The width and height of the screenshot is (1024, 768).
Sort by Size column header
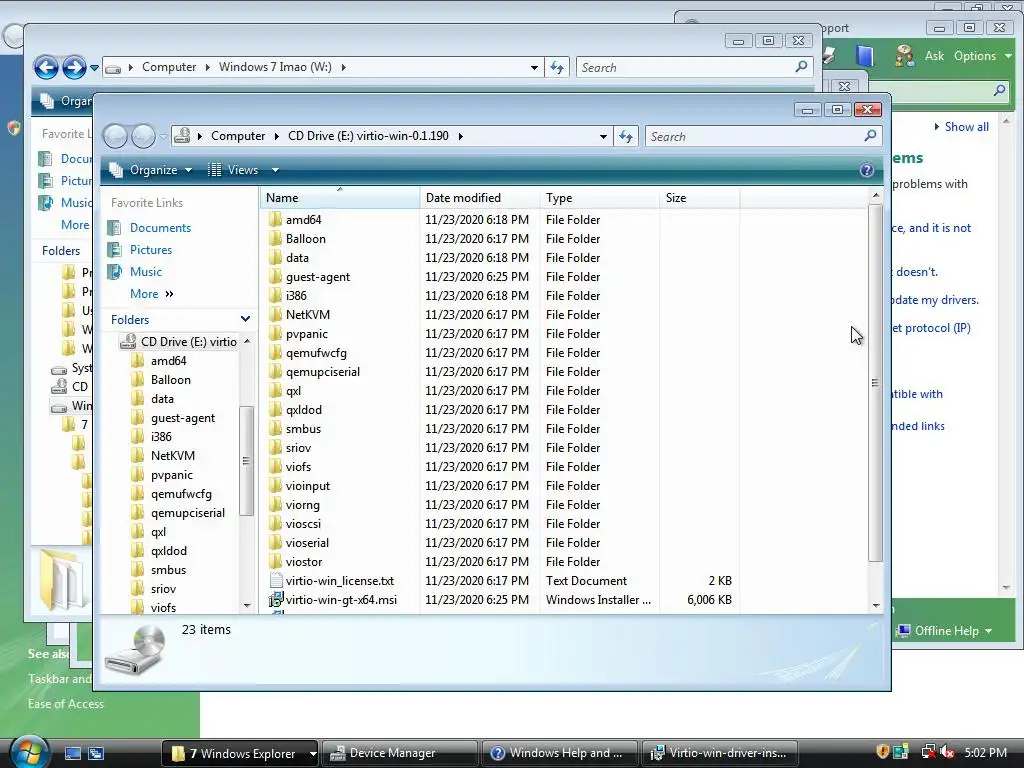tap(699, 198)
